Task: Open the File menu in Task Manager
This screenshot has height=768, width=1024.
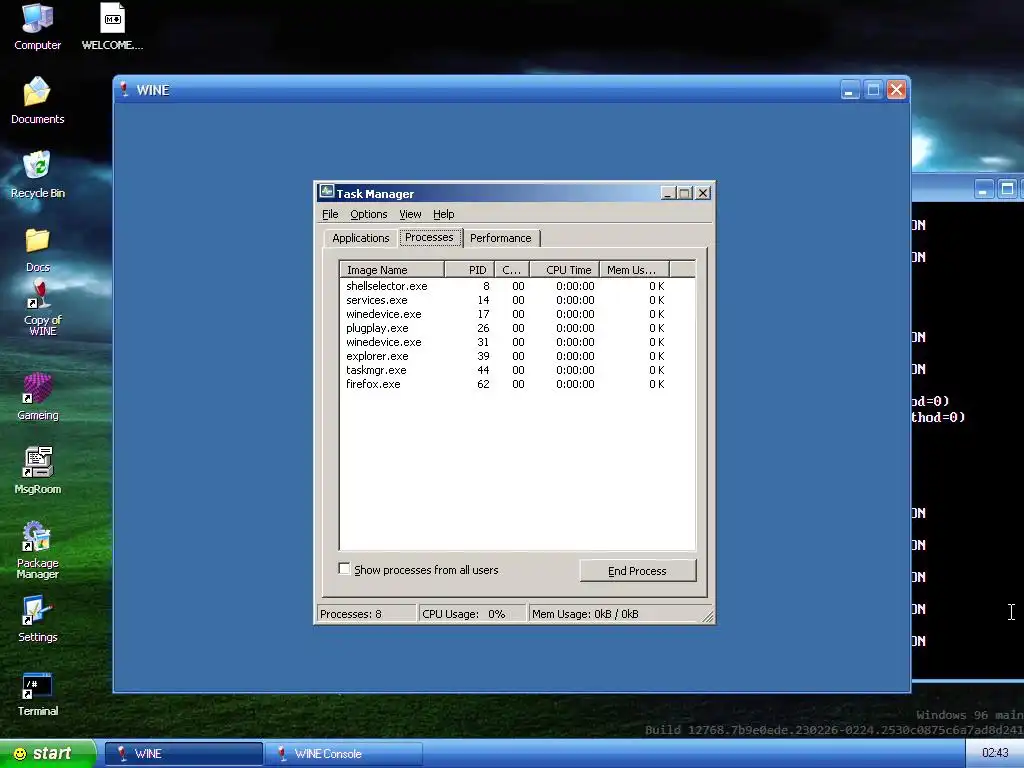Action: click(330, 214)
